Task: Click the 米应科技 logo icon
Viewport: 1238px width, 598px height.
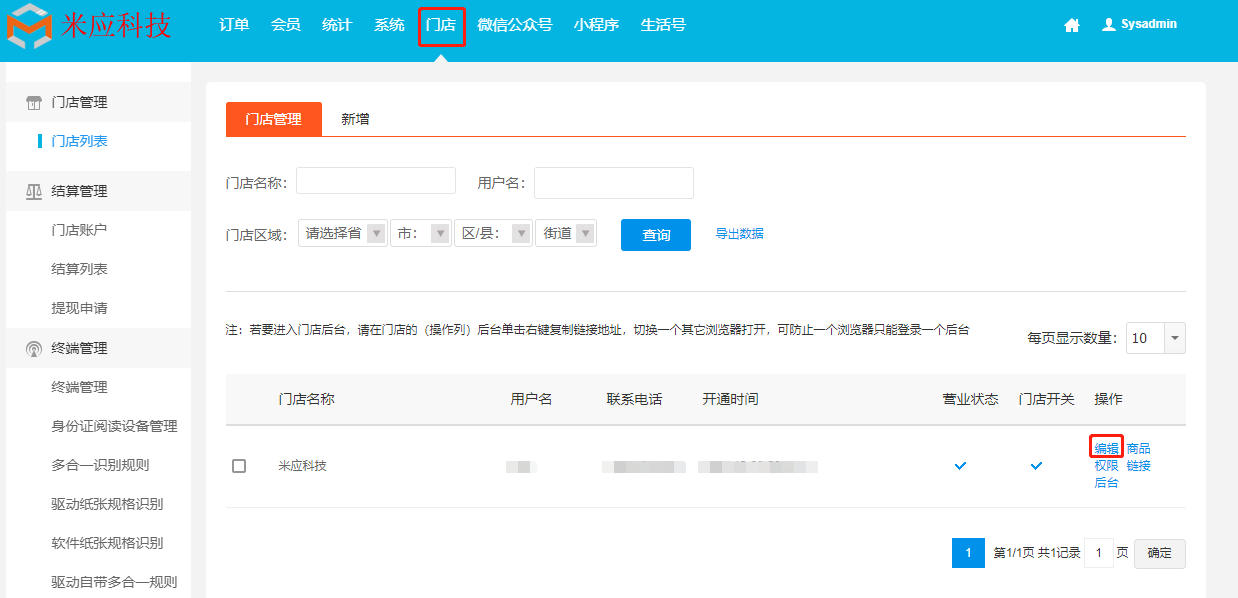Action: (29, 26)
